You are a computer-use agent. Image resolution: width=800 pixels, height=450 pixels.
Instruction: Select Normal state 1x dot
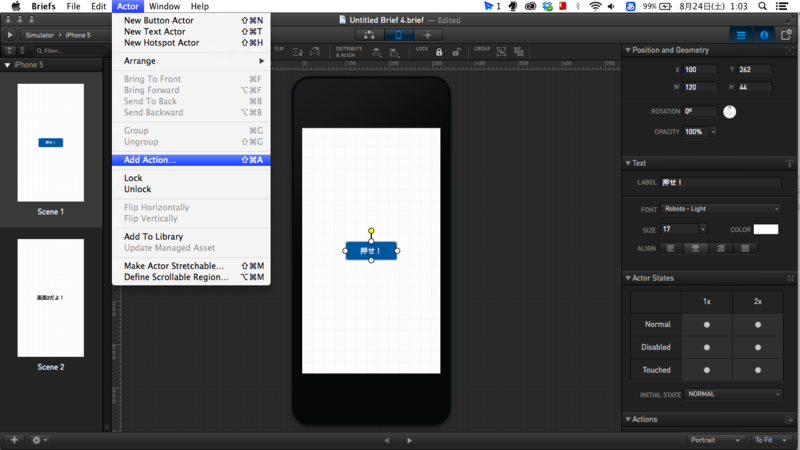[707, 324]
